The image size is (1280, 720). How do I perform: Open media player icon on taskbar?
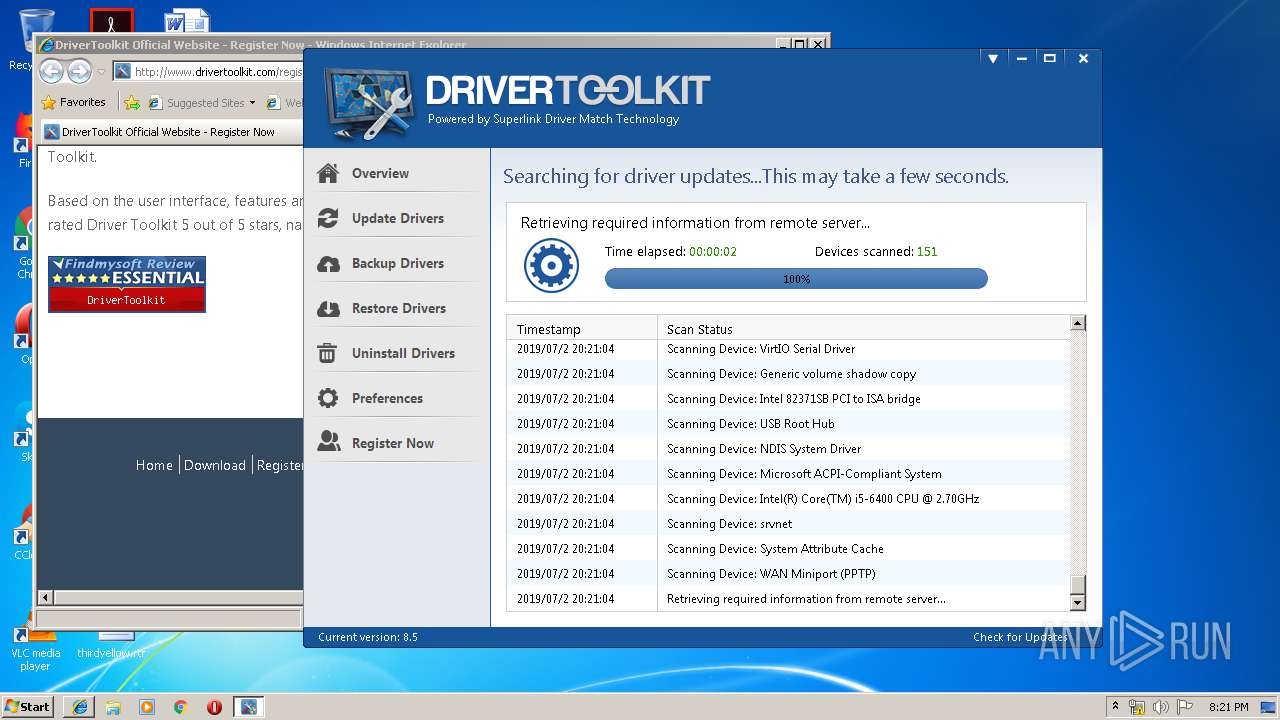pos(147,707)
